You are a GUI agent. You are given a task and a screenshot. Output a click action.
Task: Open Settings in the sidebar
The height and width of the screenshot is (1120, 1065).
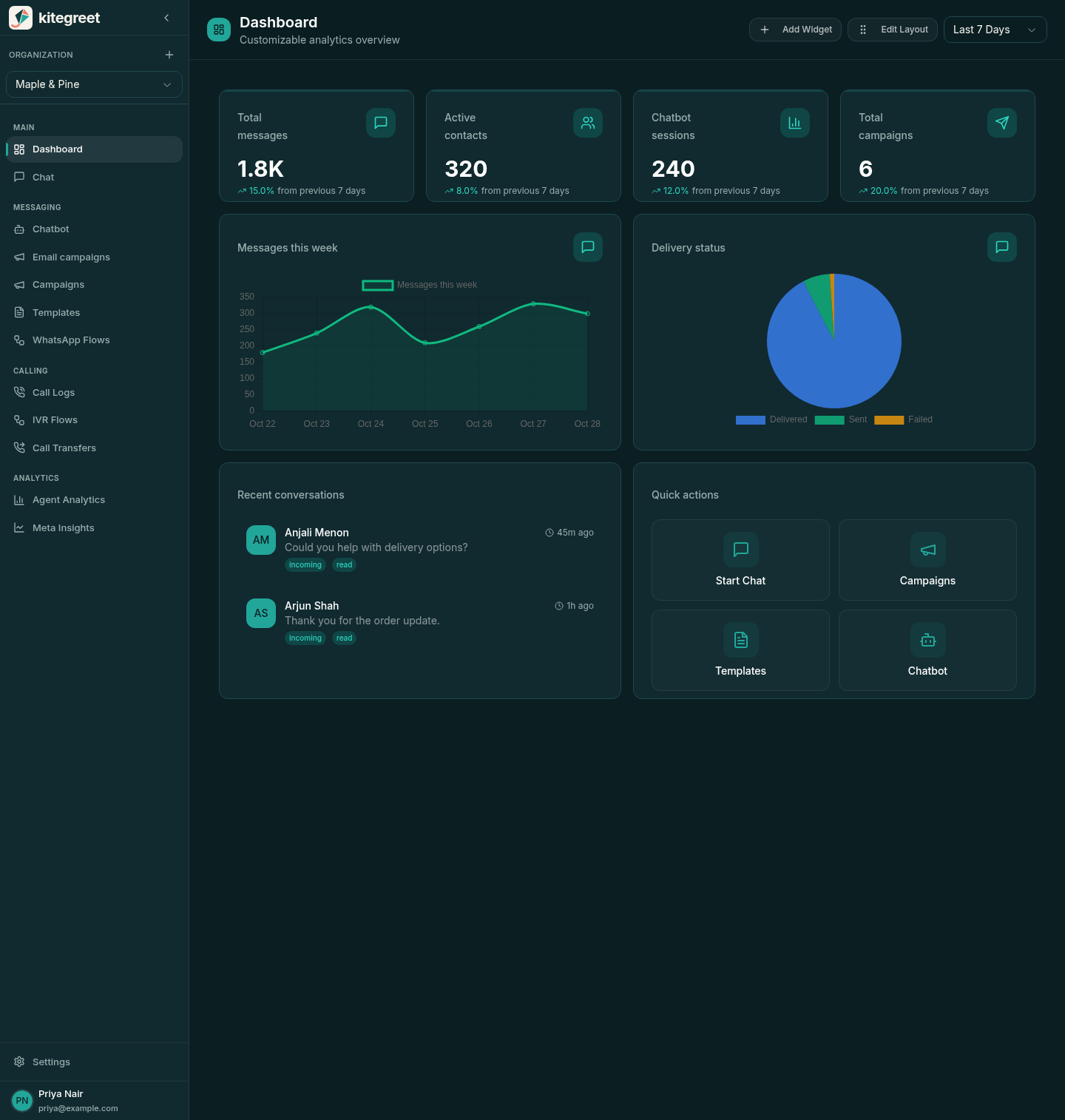click(94, 1062)
